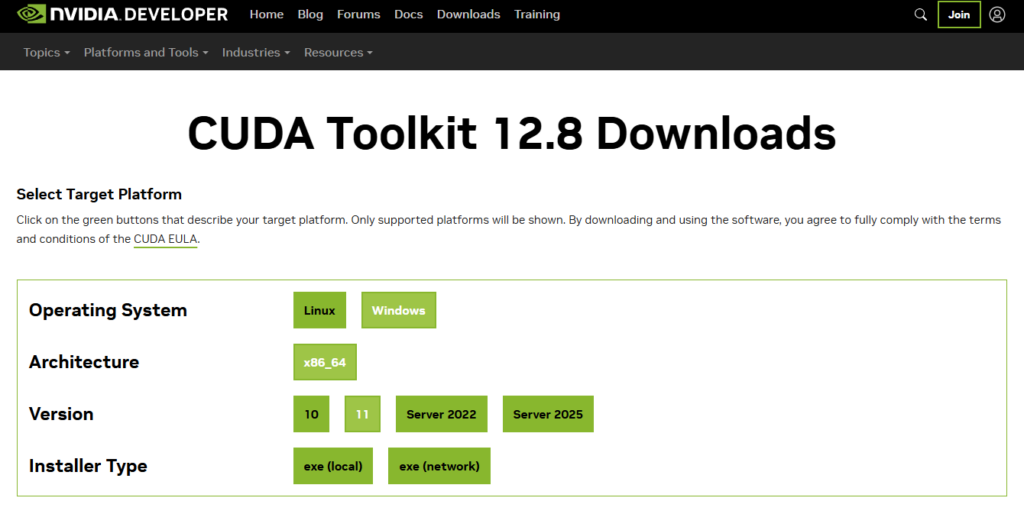Open Platforms and Tools dropdown

click(x=146, y=53)
